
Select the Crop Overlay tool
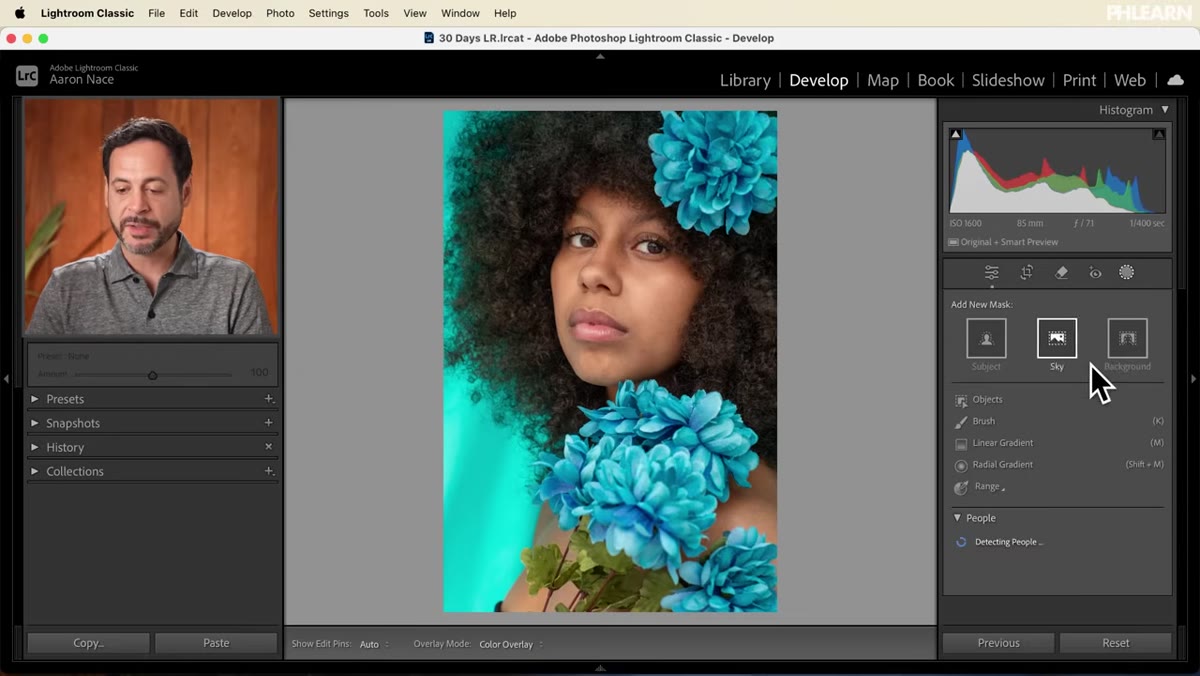coord(1026,272)
